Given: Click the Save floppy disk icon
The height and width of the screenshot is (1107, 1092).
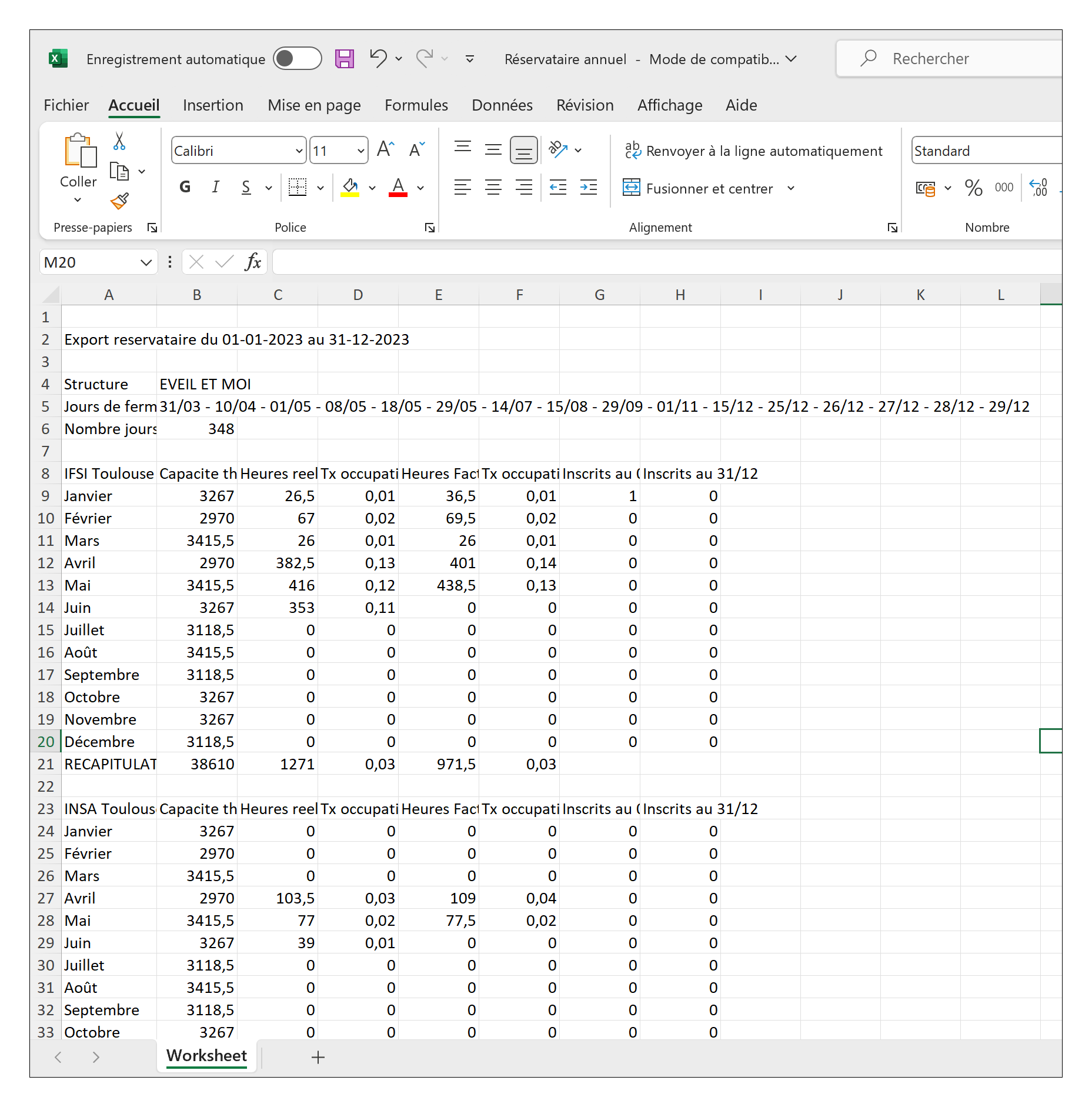Looking at the screenshot, I should pos(345,59).
